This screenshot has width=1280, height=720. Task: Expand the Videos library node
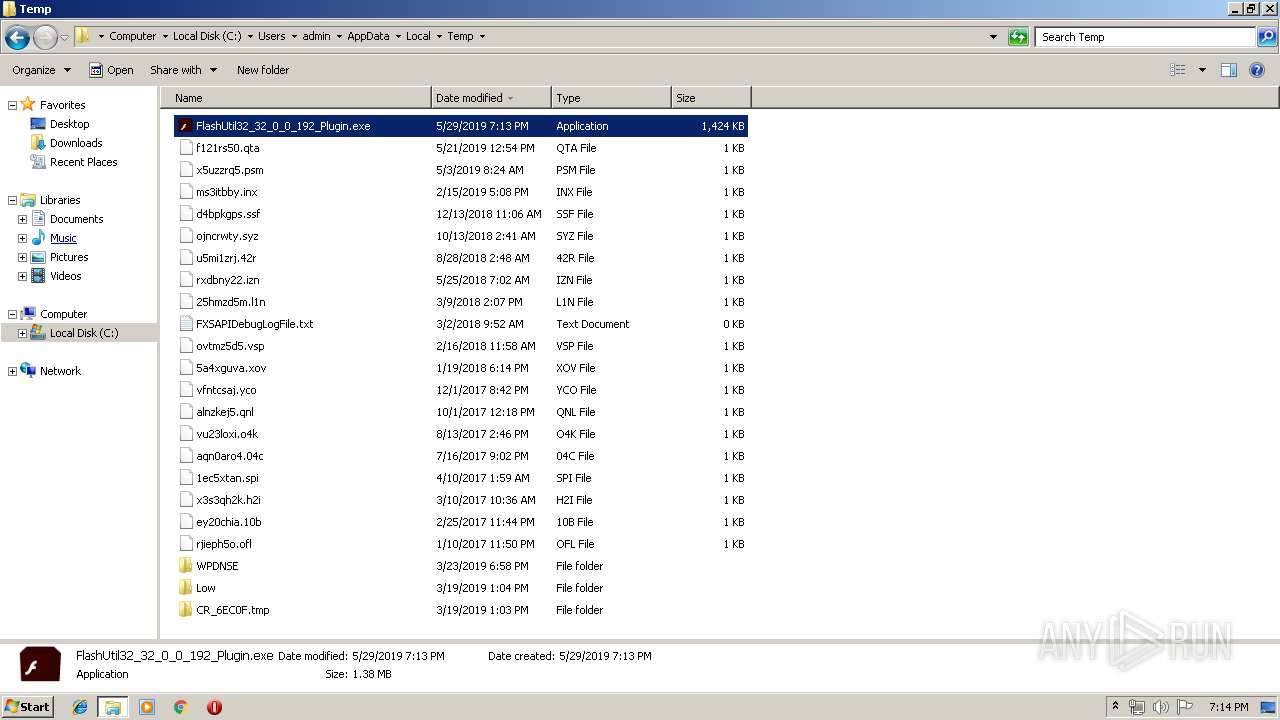[22, 276]
